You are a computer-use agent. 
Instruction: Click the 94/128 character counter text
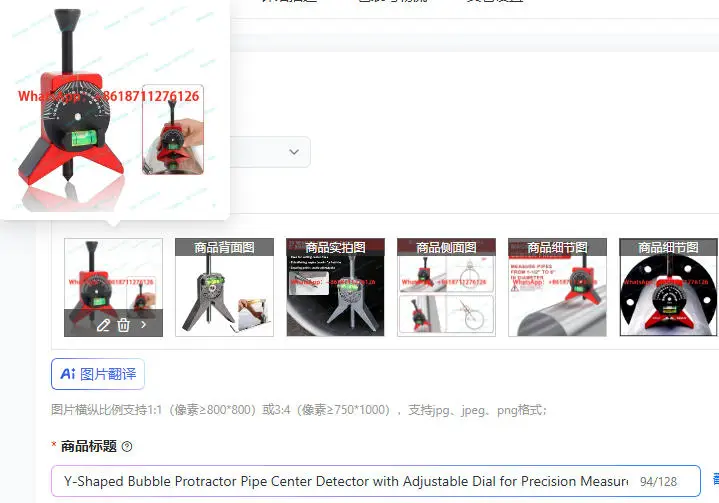point(658,481)
